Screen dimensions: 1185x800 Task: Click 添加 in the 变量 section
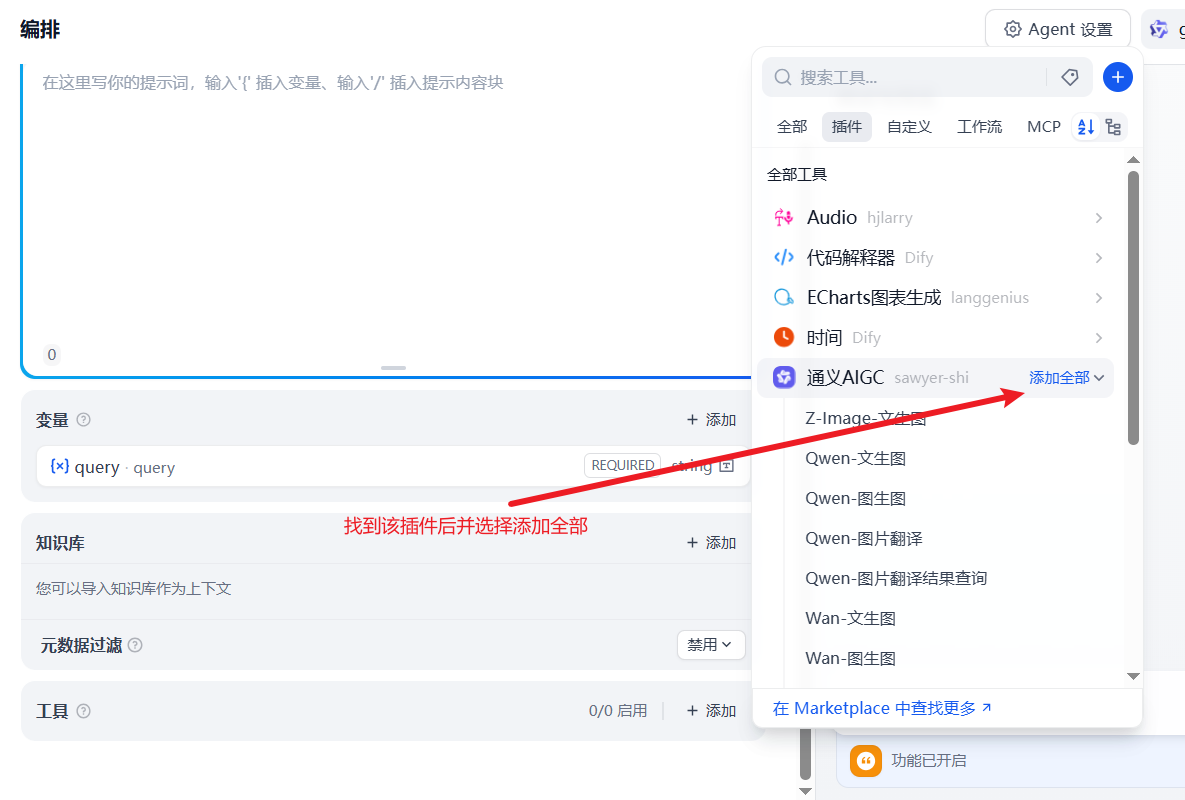click(711, 419)
